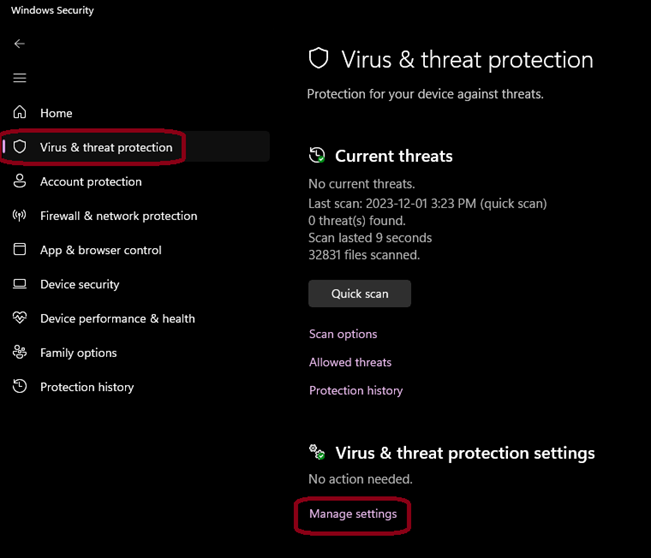
Task: Open Family options page
Action: click(78, 353)
